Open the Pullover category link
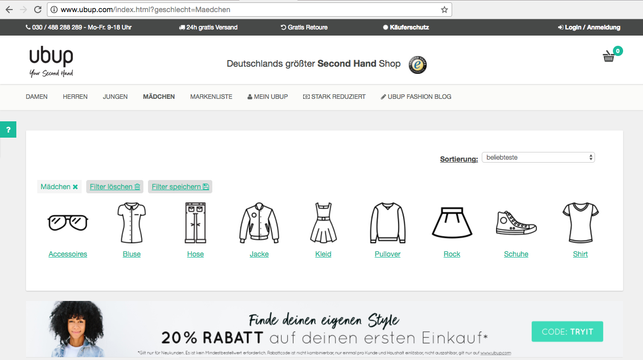The width and height of the screenshot is (643, 360). click(388, 254)
